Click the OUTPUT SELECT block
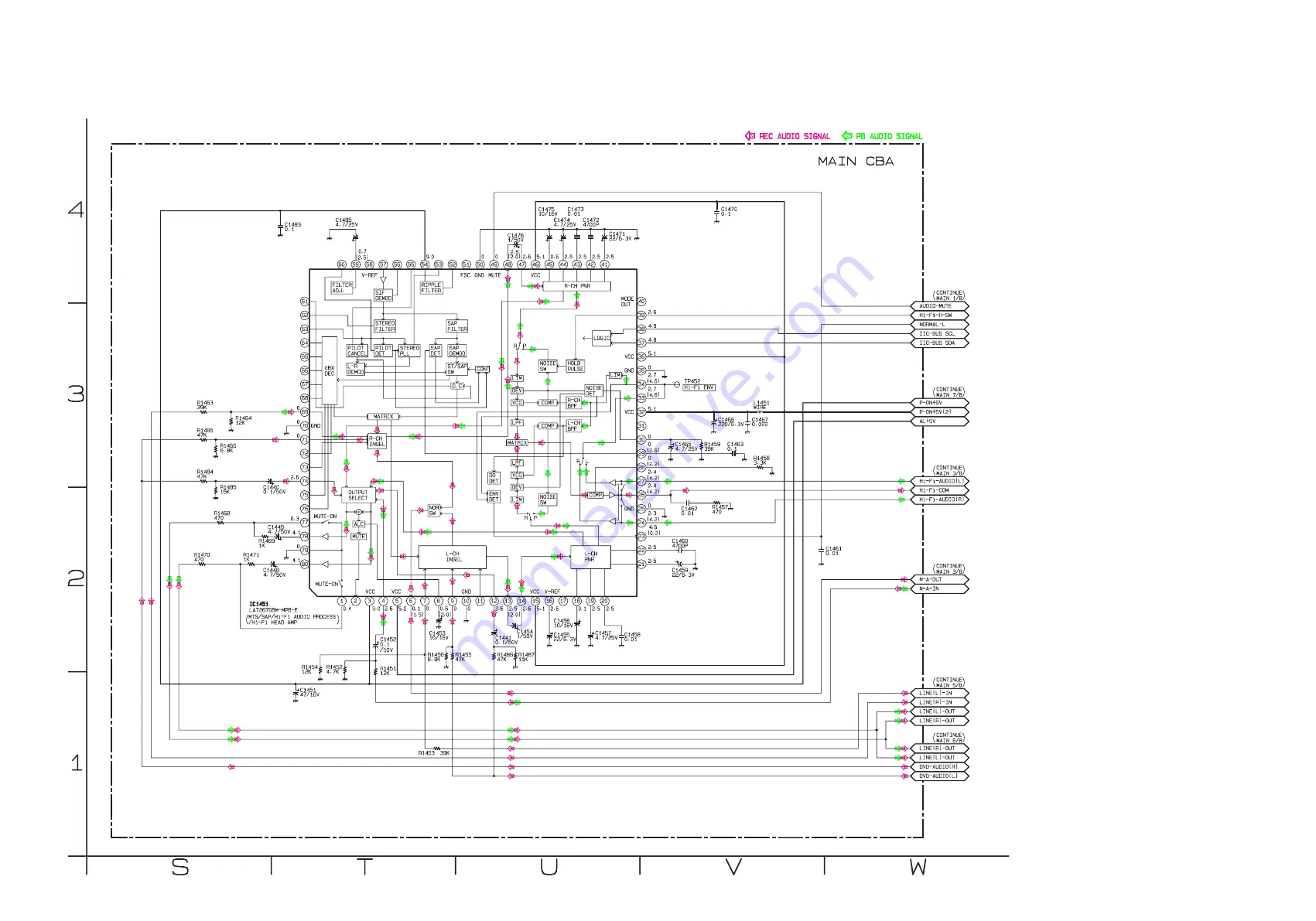Viewport: 1316px width, 921px height. click(x=358, y=495)
